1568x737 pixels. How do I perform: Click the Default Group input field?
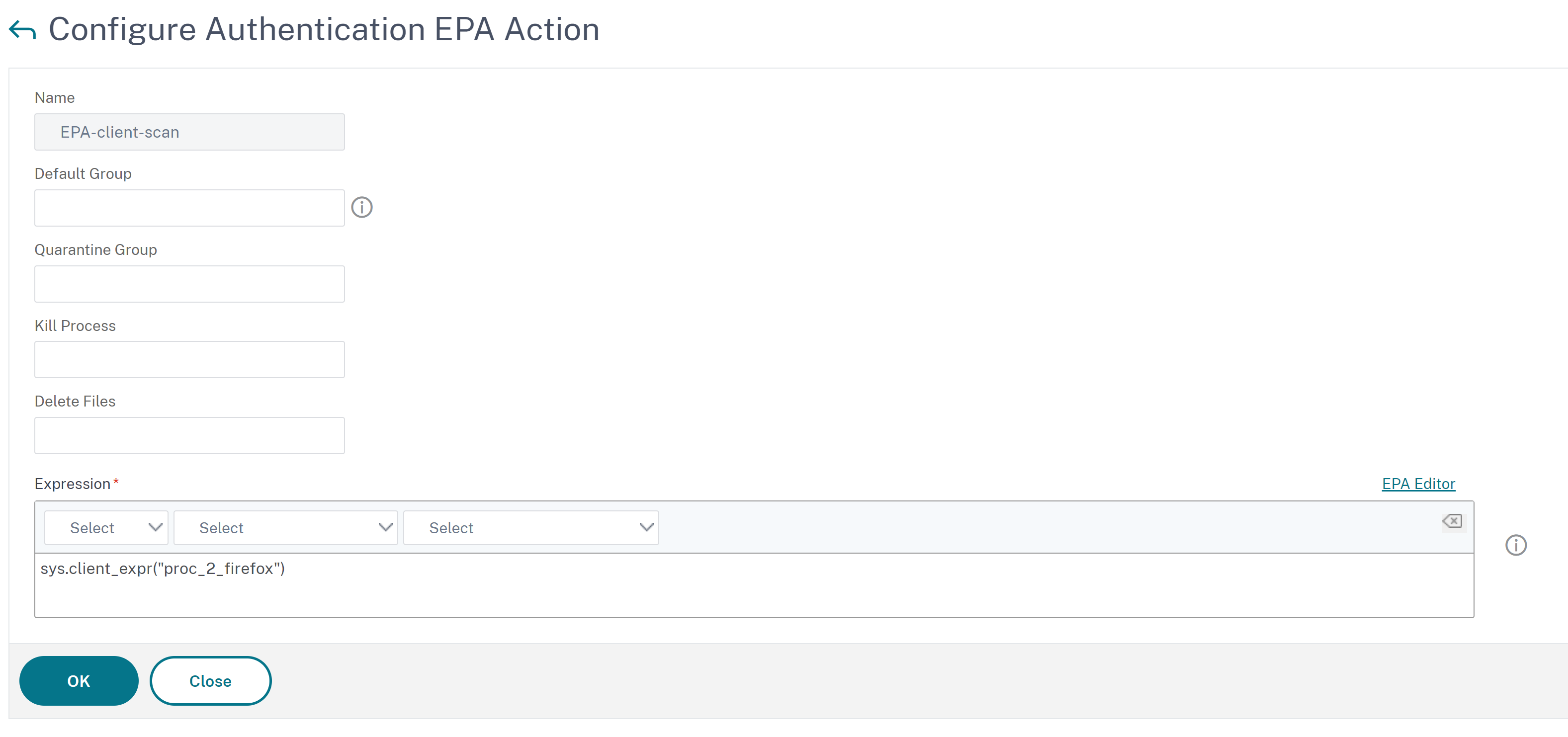tap(189, 207)
